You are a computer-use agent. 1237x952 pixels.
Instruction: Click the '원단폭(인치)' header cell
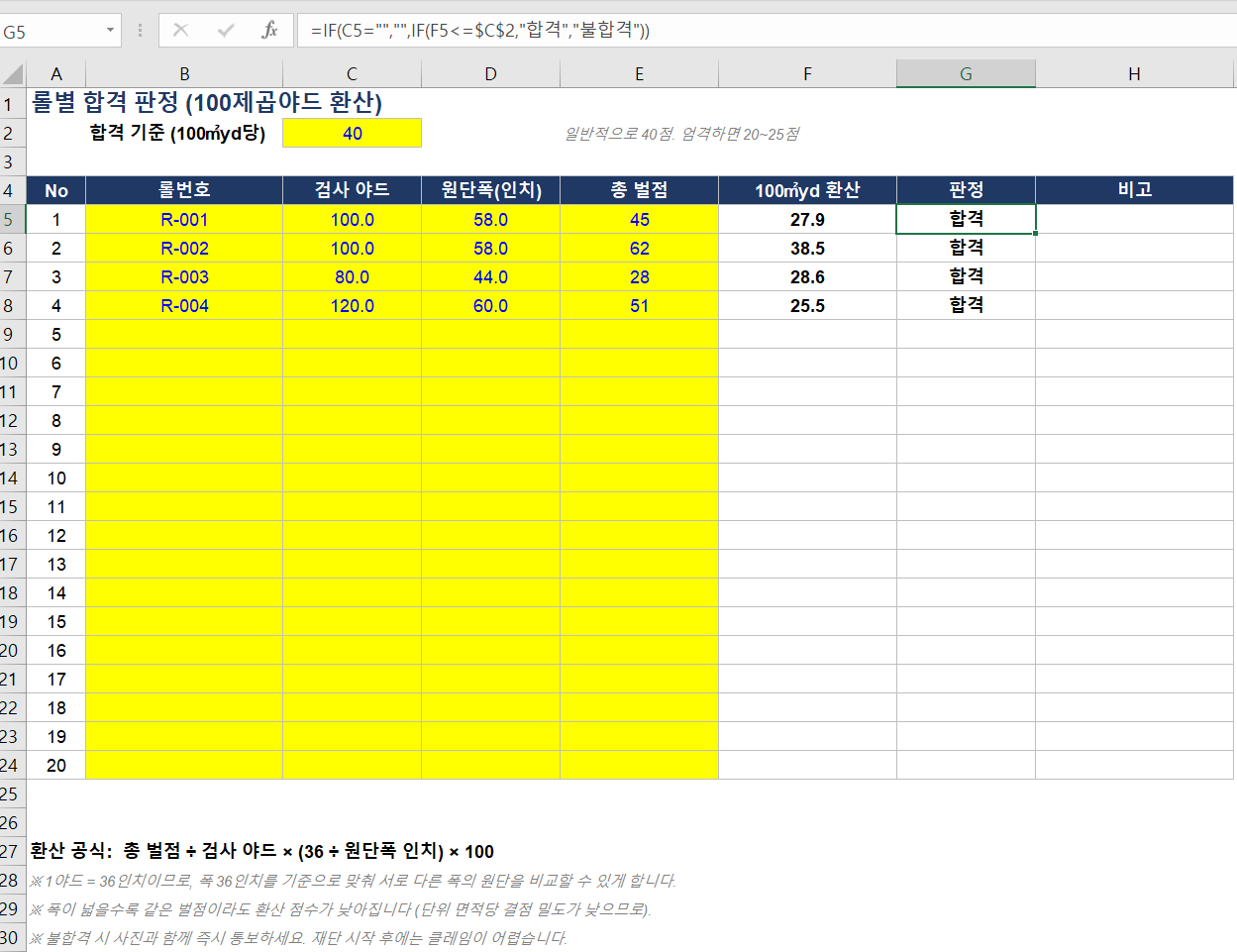[490, 190]
